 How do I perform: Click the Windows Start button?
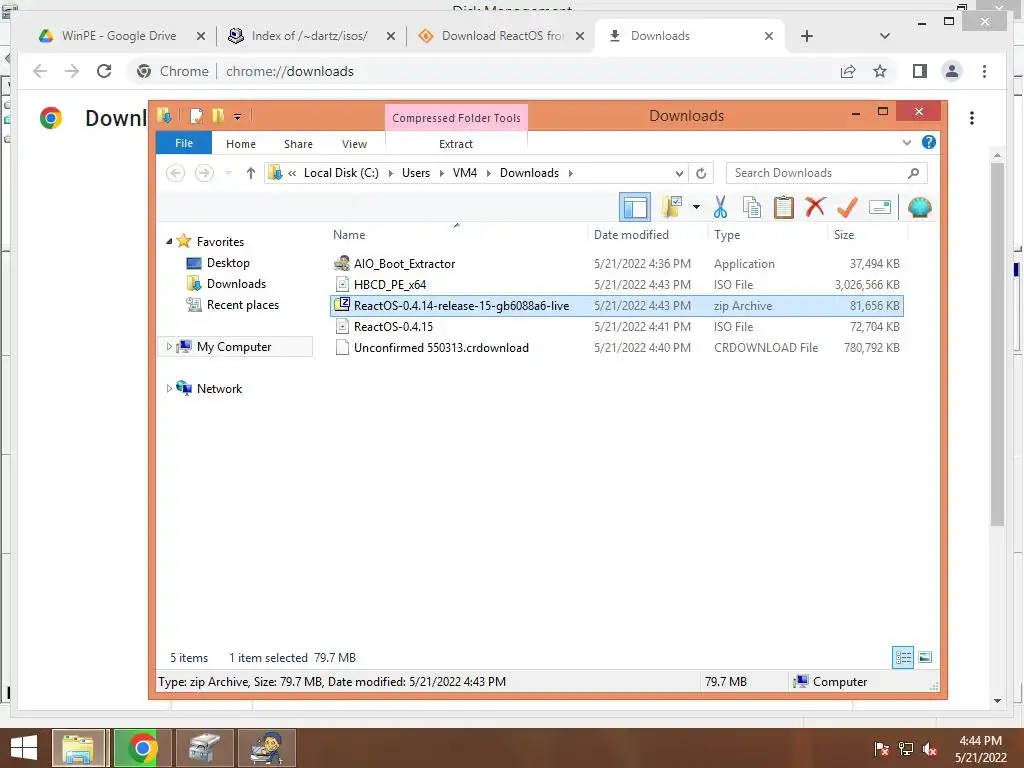click(24, 748)
